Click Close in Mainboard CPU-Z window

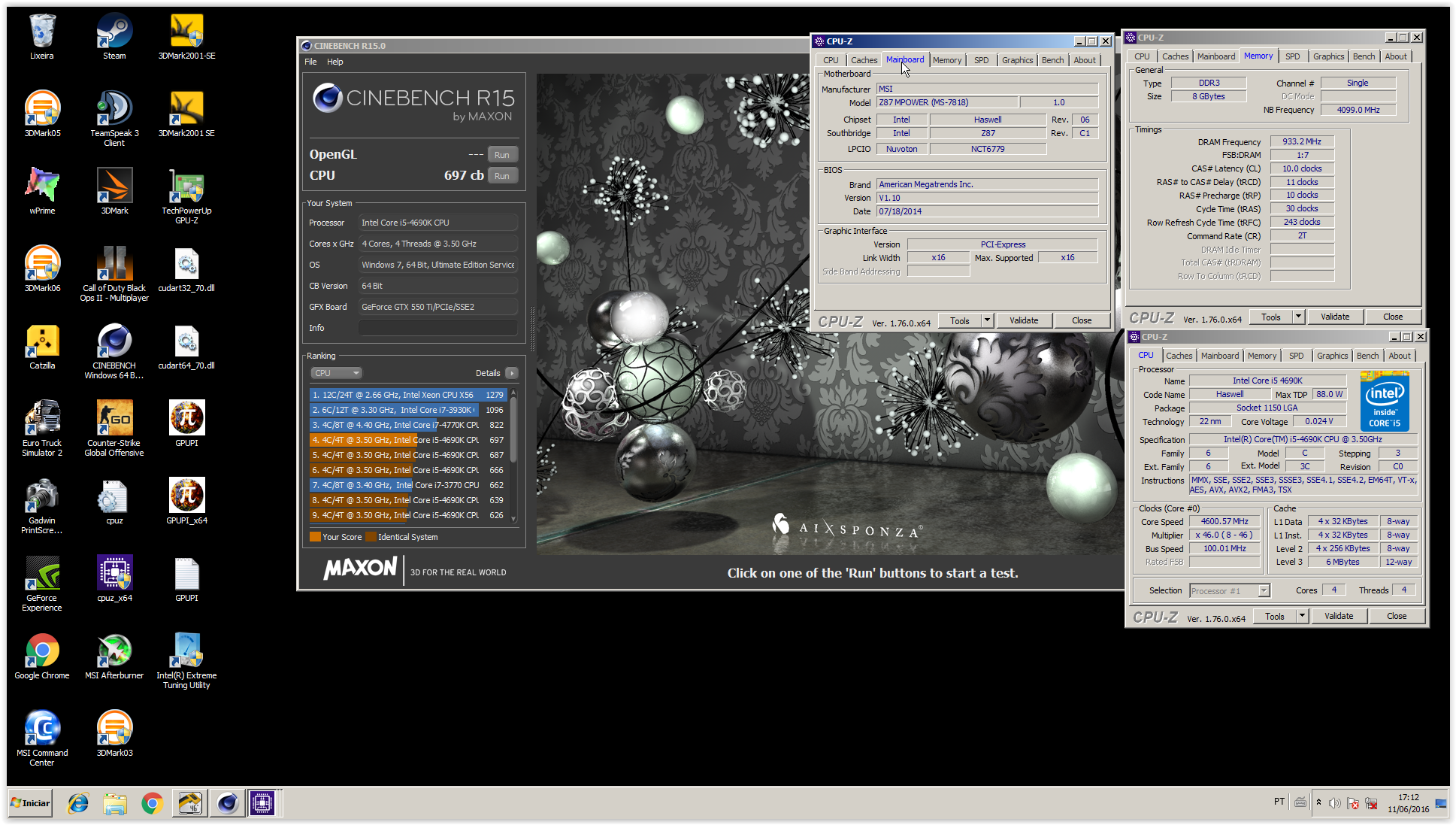(1081, 320)
